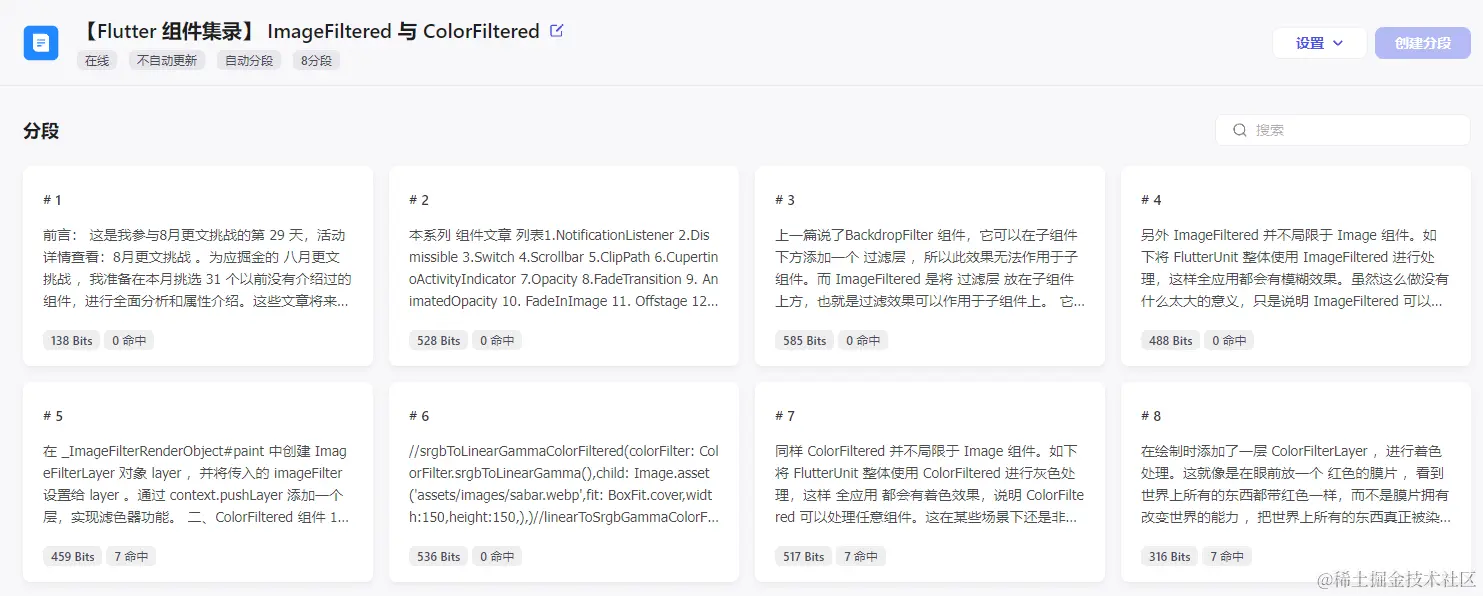Click 7 命中 badge on segment 7
This screenshot has width=1483, height=596.
point(863,556)
